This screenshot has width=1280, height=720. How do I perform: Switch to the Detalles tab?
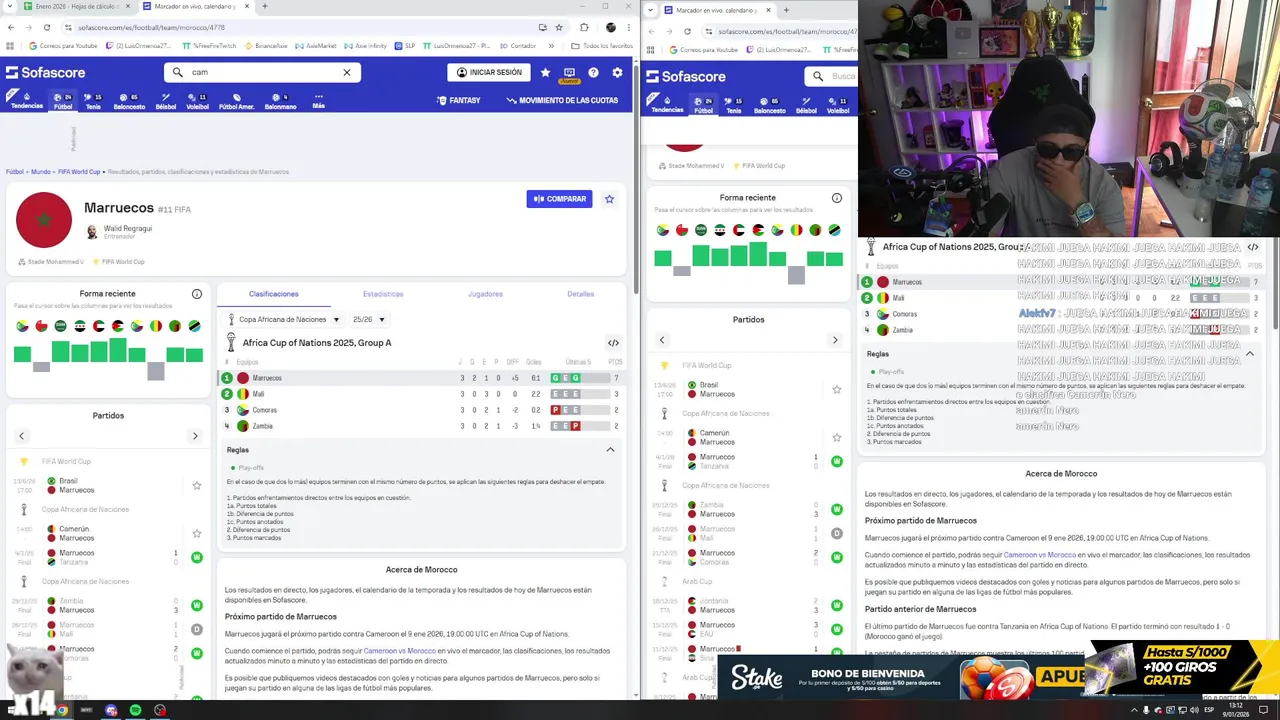tap(581, 294)
